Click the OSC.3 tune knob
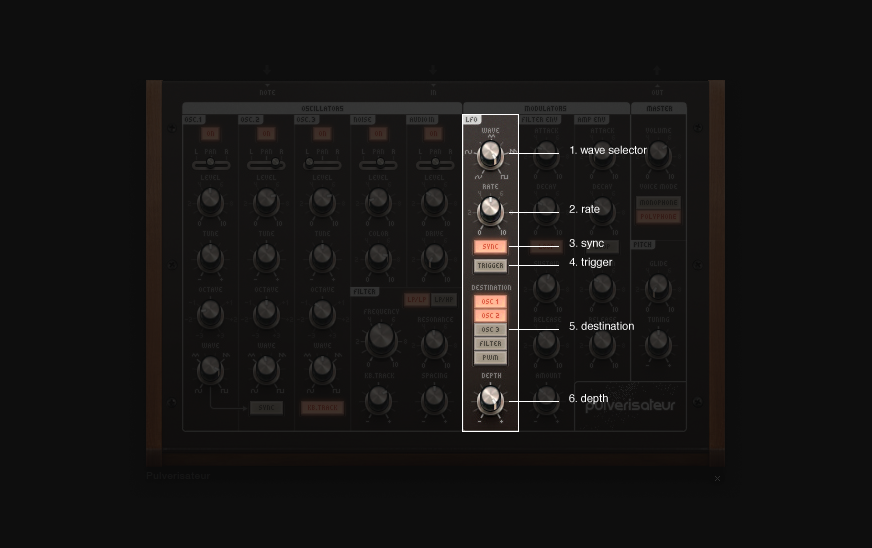 pos(323,256)
